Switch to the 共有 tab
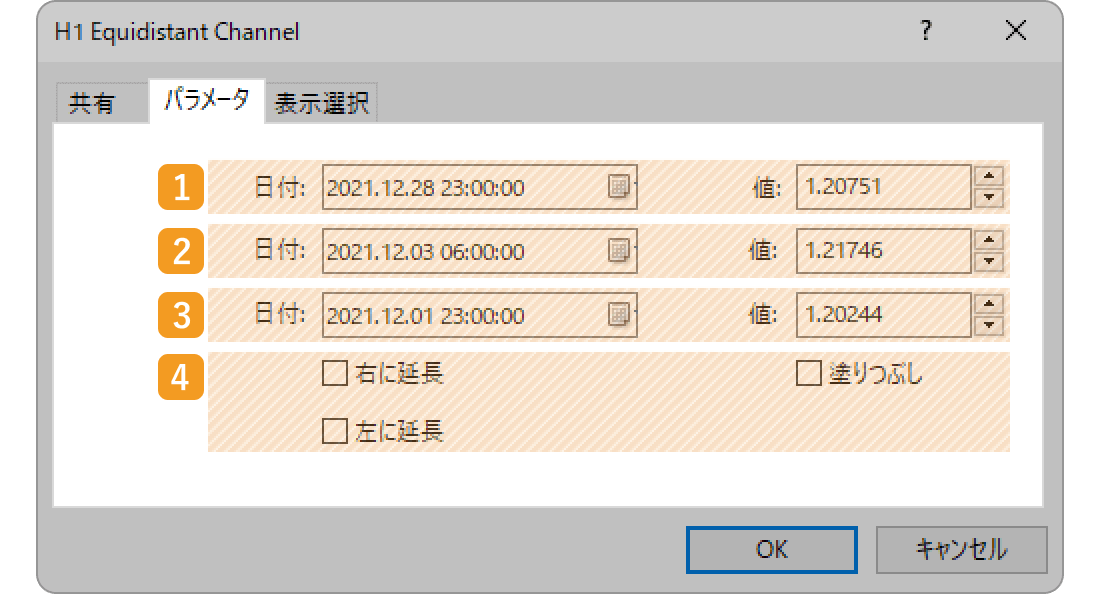 [x=92, y=103]
